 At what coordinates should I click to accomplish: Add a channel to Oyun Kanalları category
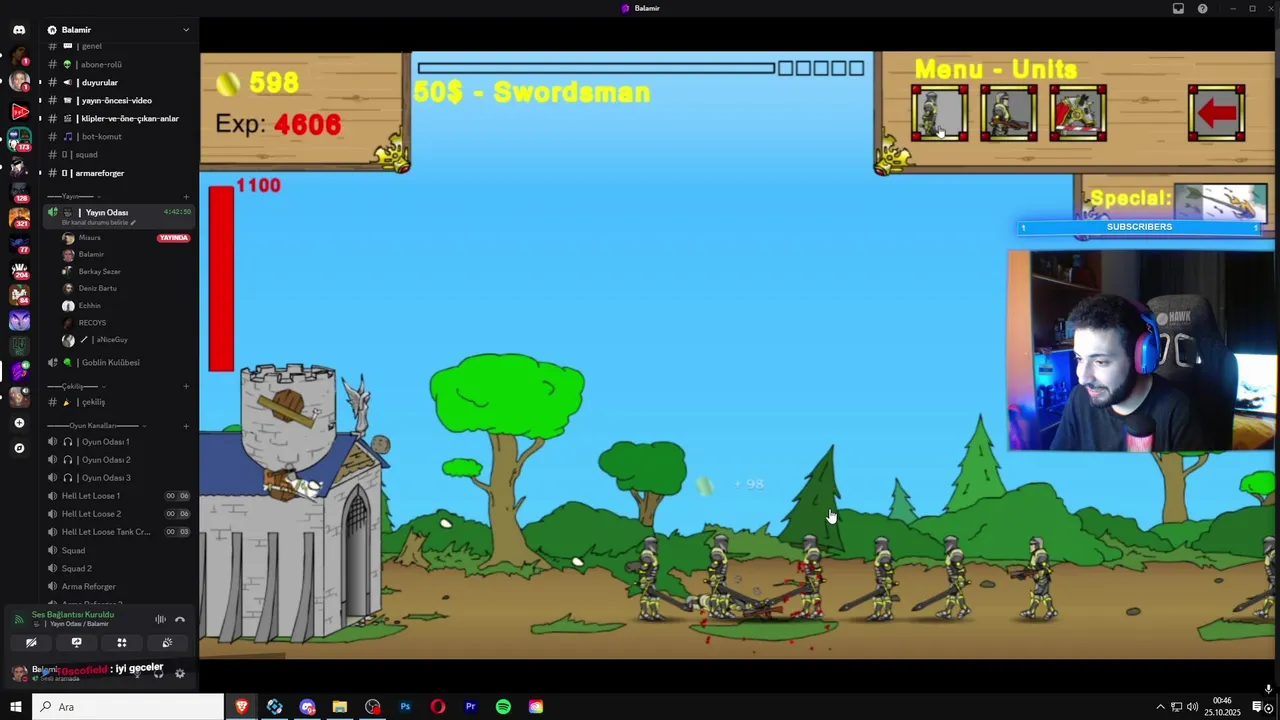coord(186,426)
